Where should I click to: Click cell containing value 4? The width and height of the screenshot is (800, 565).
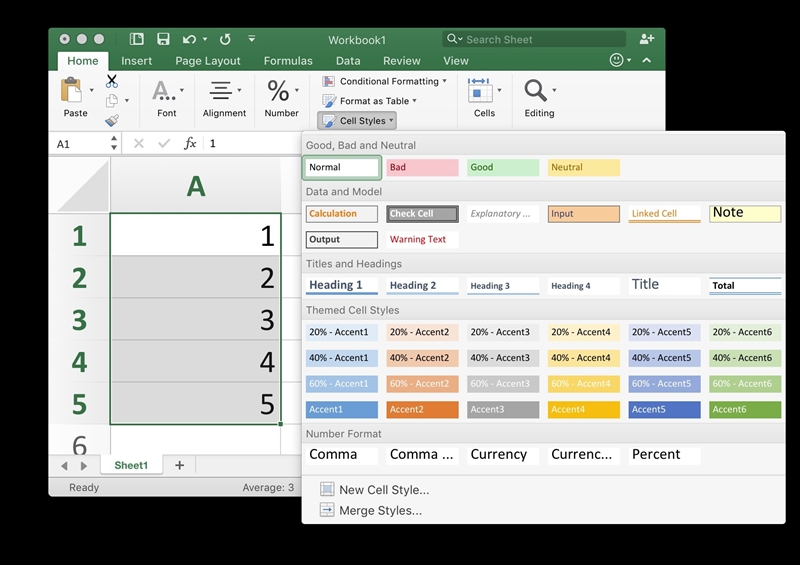pyautogui.click(x=195, y=361)
